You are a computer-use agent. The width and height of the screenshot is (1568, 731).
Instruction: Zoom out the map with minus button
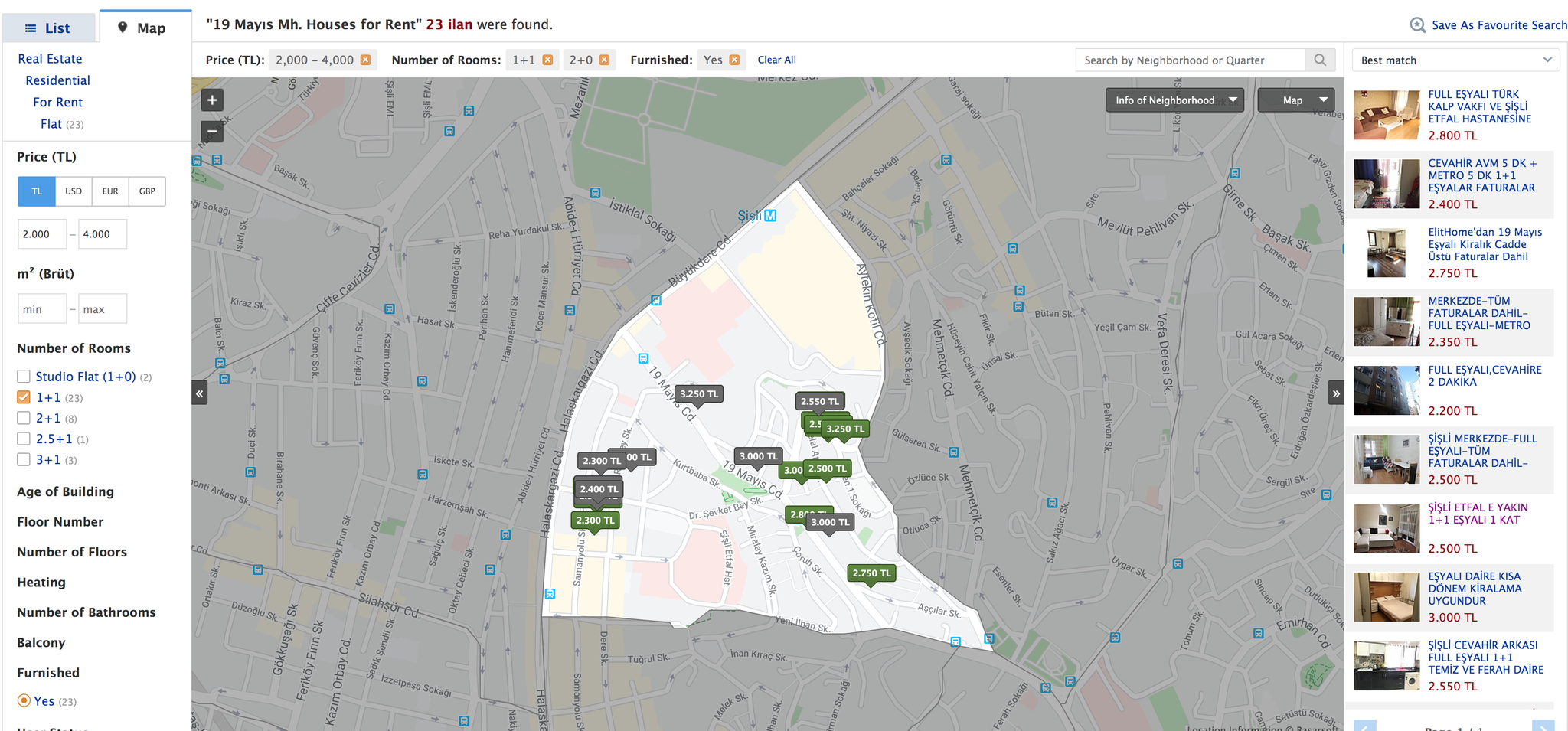pyautogui.click(x=212, y=132)
